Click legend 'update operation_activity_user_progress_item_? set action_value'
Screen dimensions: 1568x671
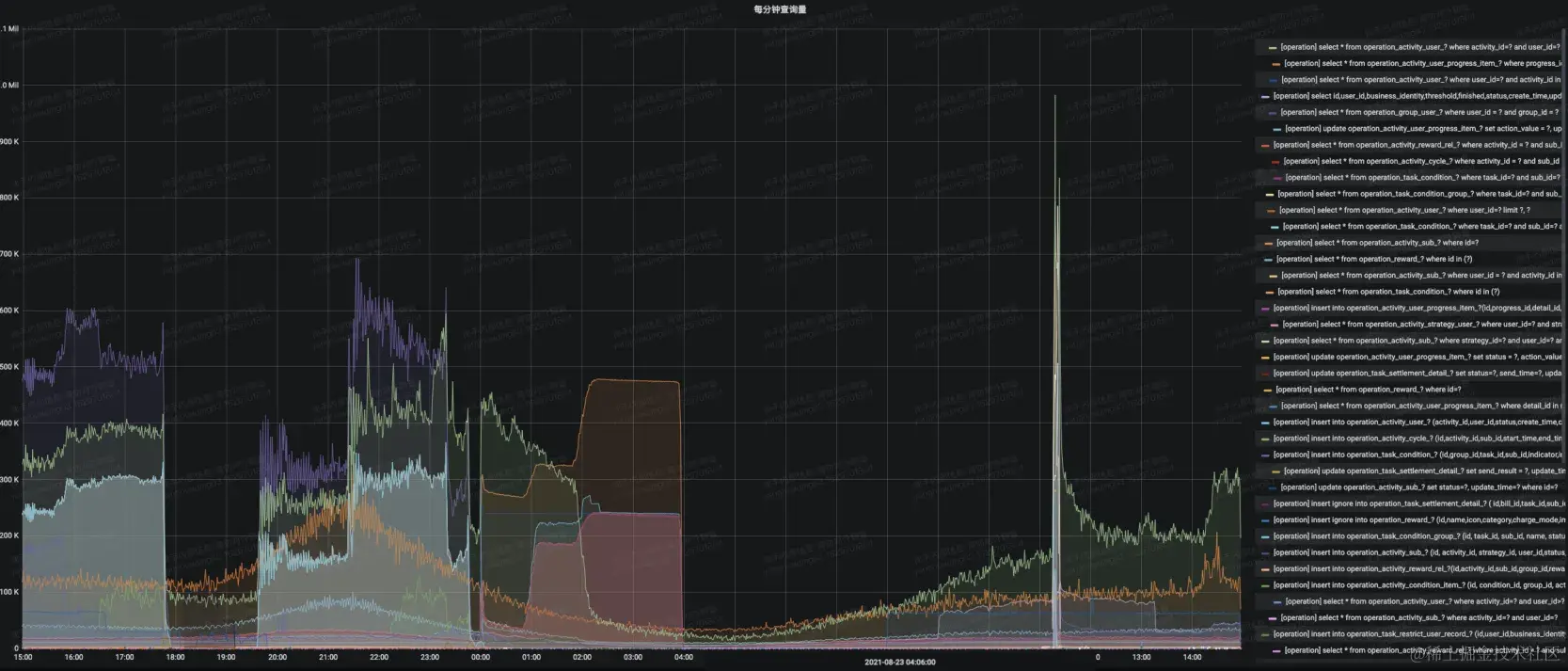[x=1423, y=128]
